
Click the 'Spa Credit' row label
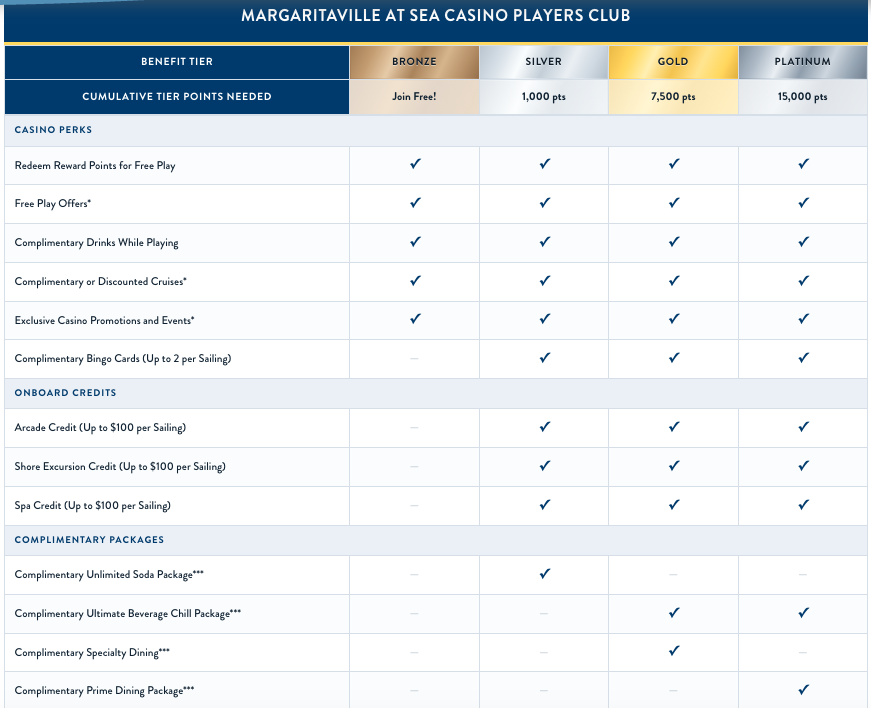pos(93,505)
